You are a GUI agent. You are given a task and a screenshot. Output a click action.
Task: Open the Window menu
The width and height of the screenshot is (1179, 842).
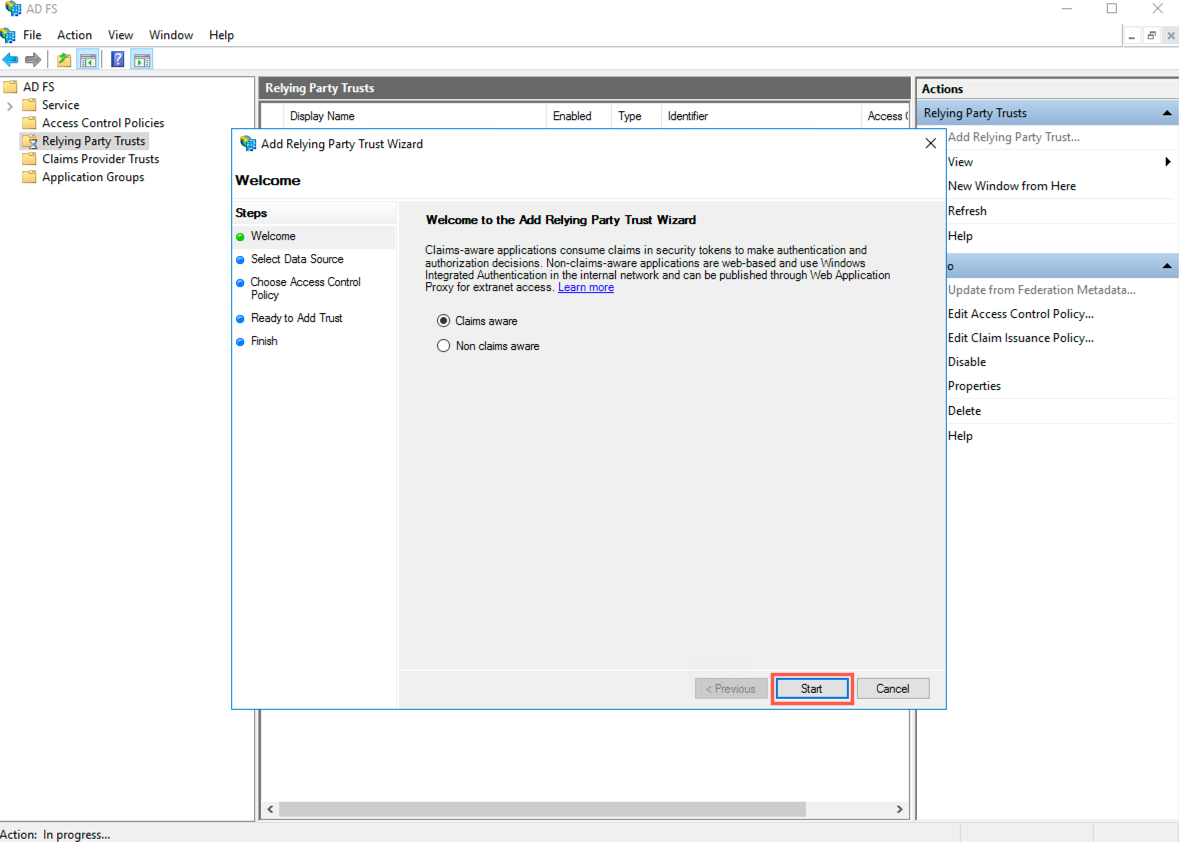coord(170,34)
